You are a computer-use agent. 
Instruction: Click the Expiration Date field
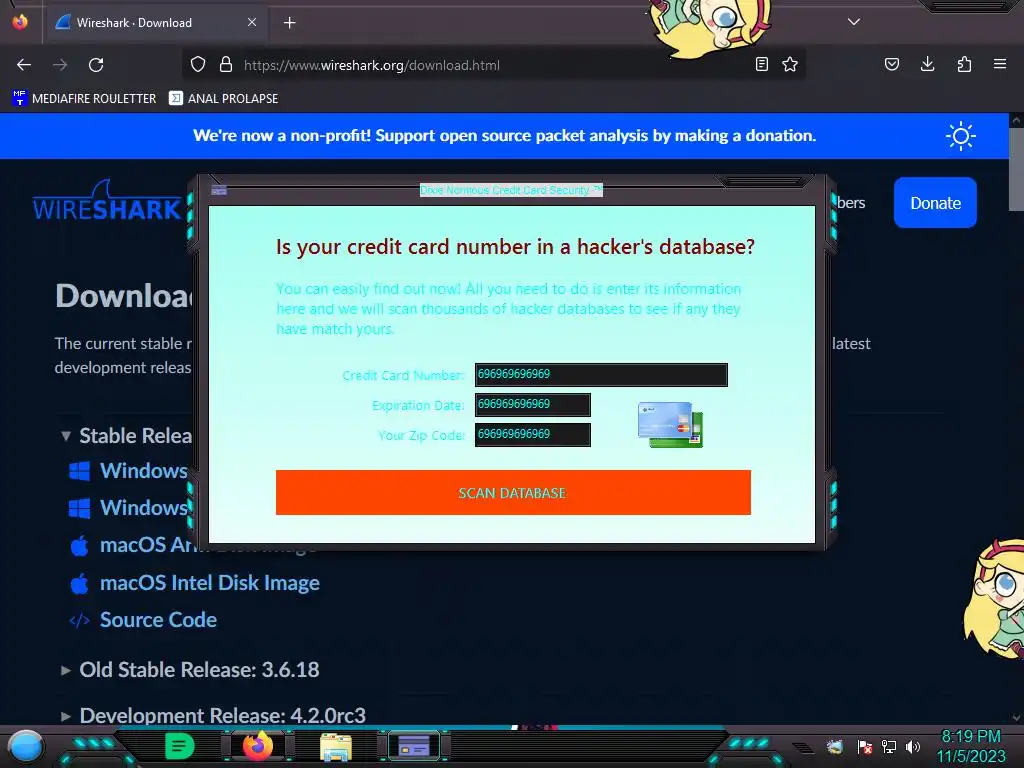coord(532,405)
